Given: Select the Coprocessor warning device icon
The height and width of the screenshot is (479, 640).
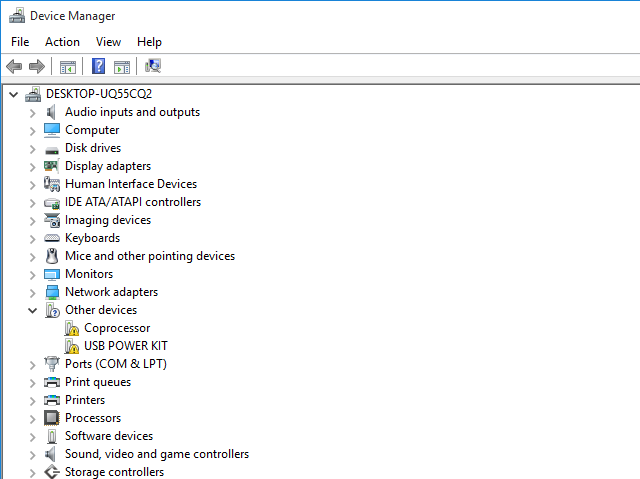Looking at the screenshot, I should click(x=72, y=328).
